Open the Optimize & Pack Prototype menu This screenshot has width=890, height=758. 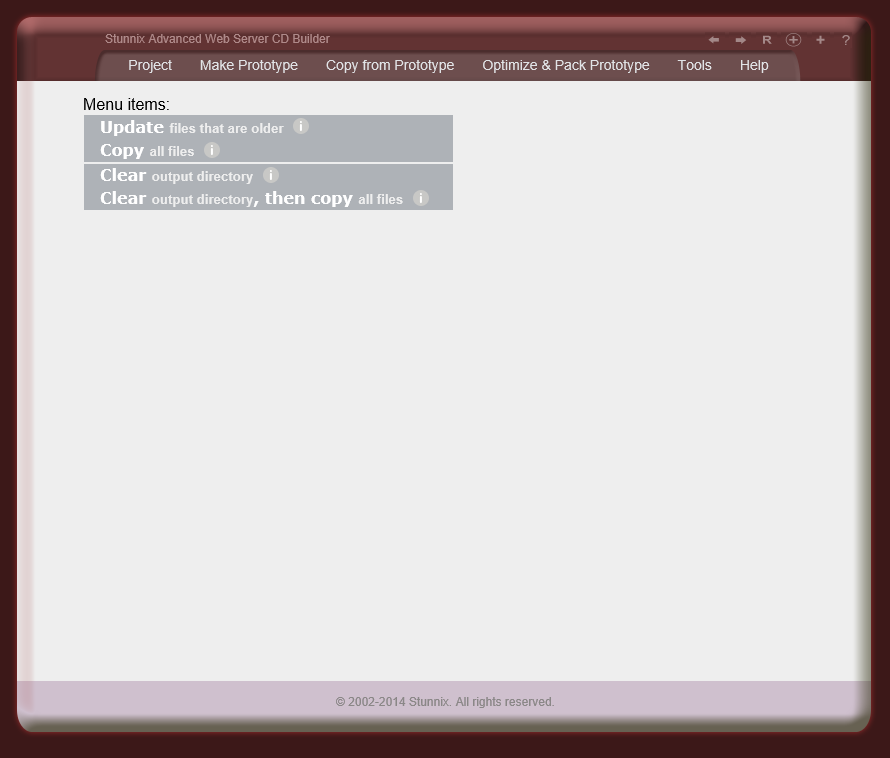[566, 65]
